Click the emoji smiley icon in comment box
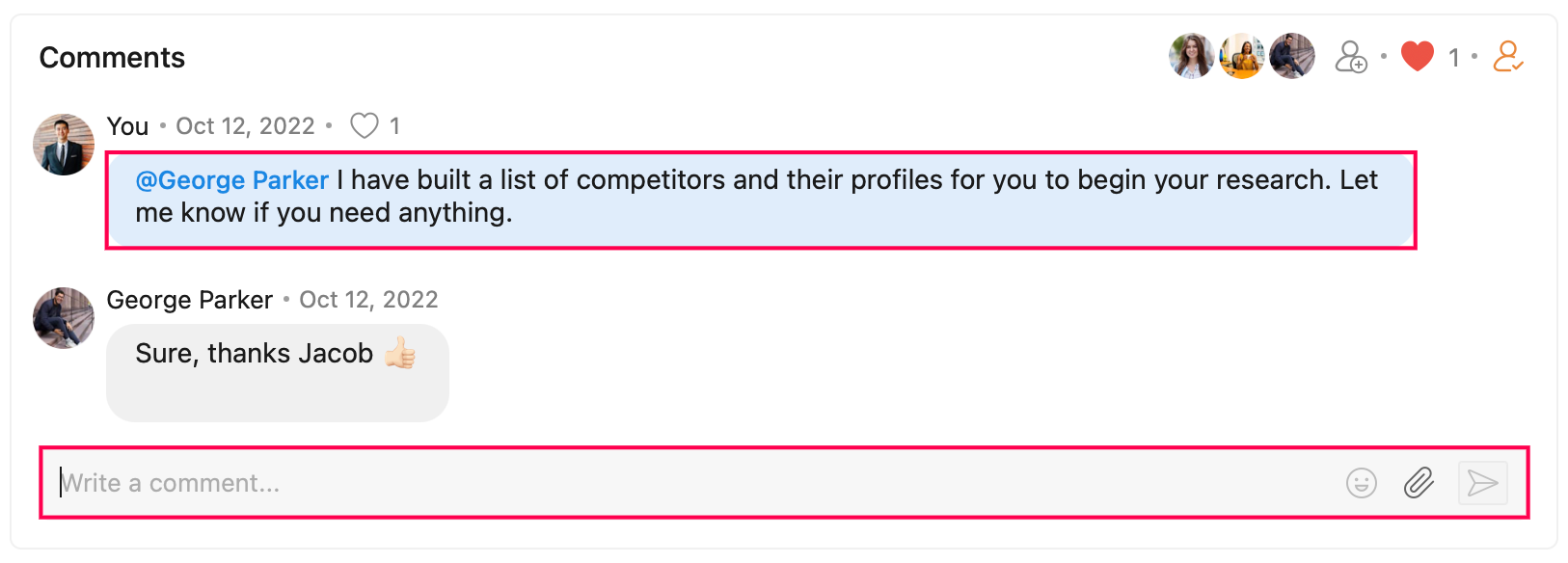This screenshot has width=1568, height=563. [1361, 483]
